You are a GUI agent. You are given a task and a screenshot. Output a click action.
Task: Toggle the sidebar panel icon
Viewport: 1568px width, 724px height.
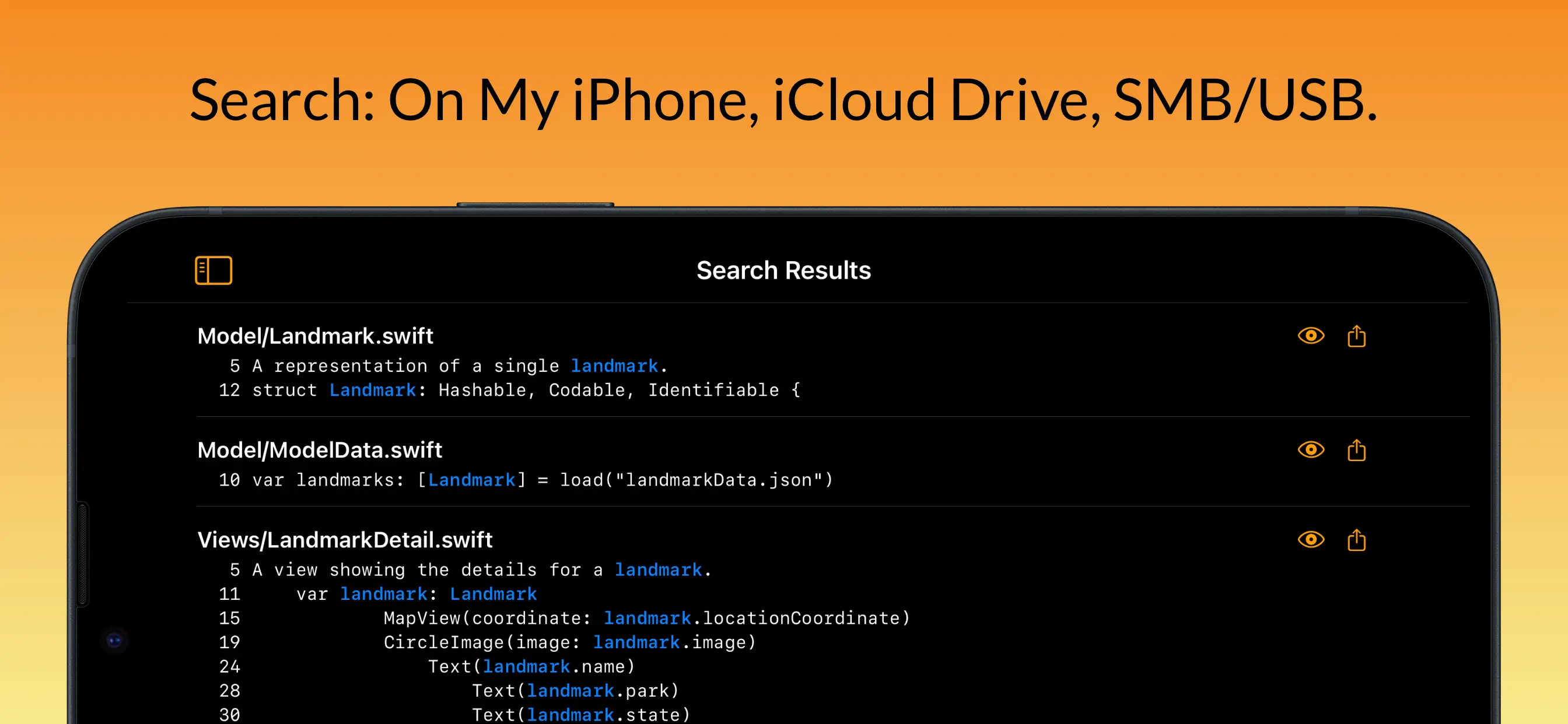click(x=213, y=270)
